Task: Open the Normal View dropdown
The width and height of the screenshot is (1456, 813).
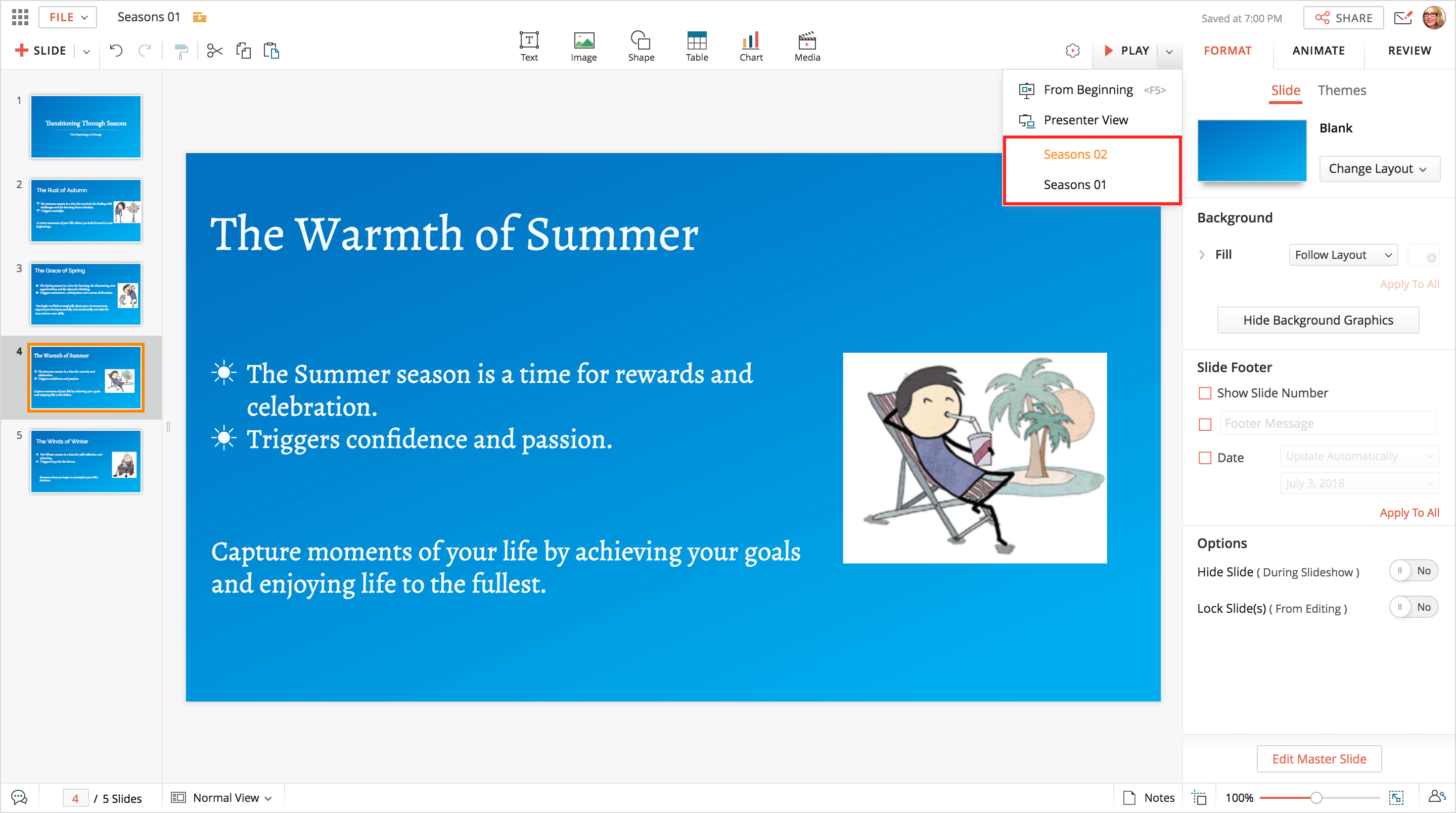Action: click(x=226, y=797)
